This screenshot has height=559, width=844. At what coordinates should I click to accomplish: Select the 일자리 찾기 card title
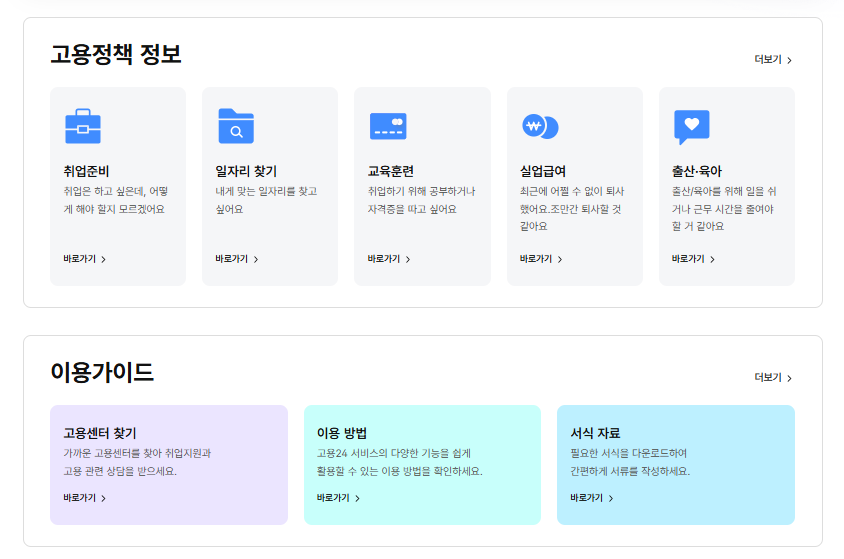click(246, 171)
